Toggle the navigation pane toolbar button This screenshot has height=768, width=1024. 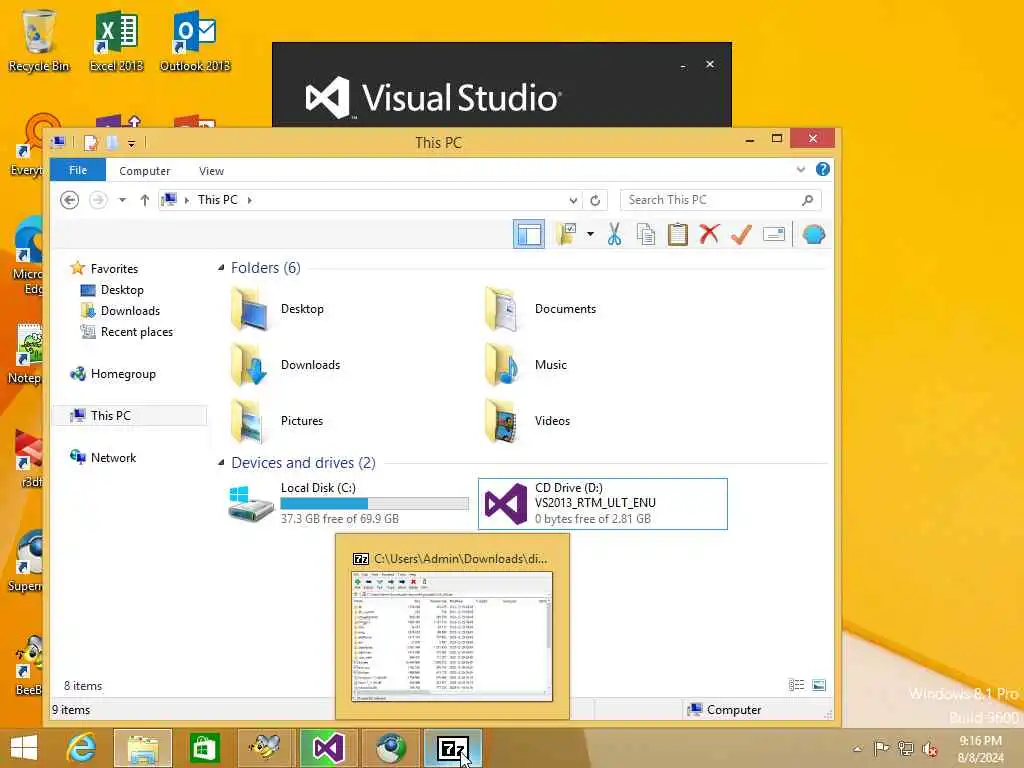click(529, 234)
